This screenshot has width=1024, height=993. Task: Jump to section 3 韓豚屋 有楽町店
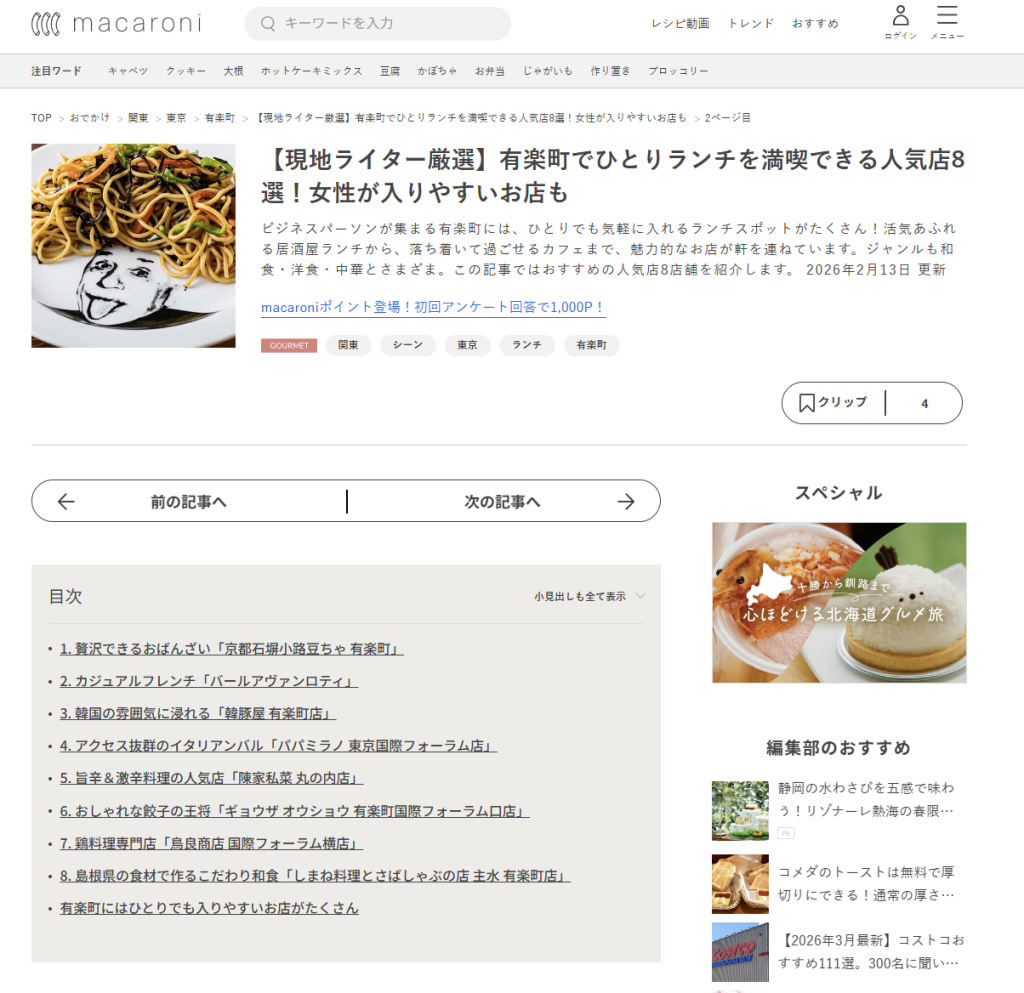click(x=197, y=714)
